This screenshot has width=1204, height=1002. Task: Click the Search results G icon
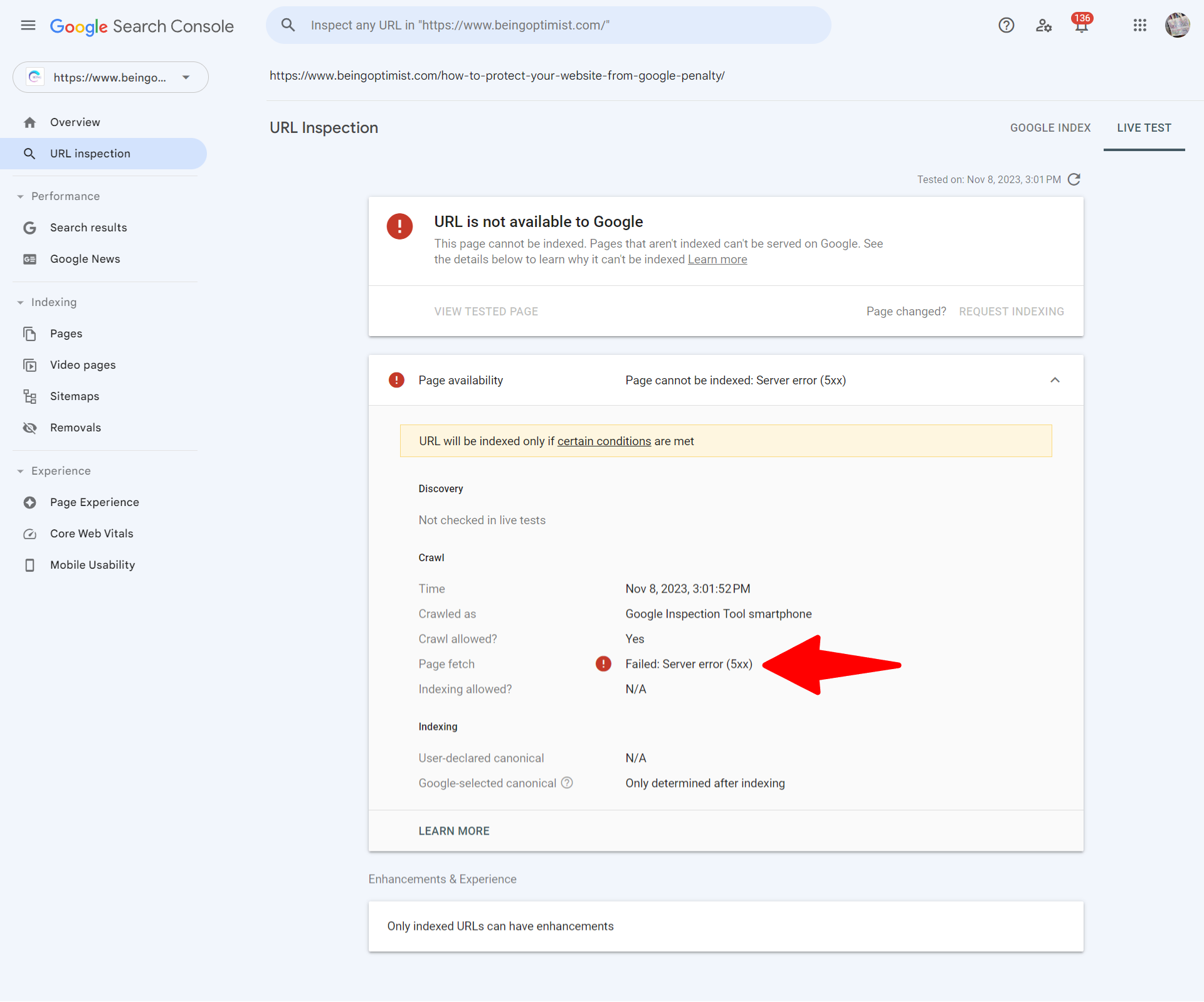(29, 228)
